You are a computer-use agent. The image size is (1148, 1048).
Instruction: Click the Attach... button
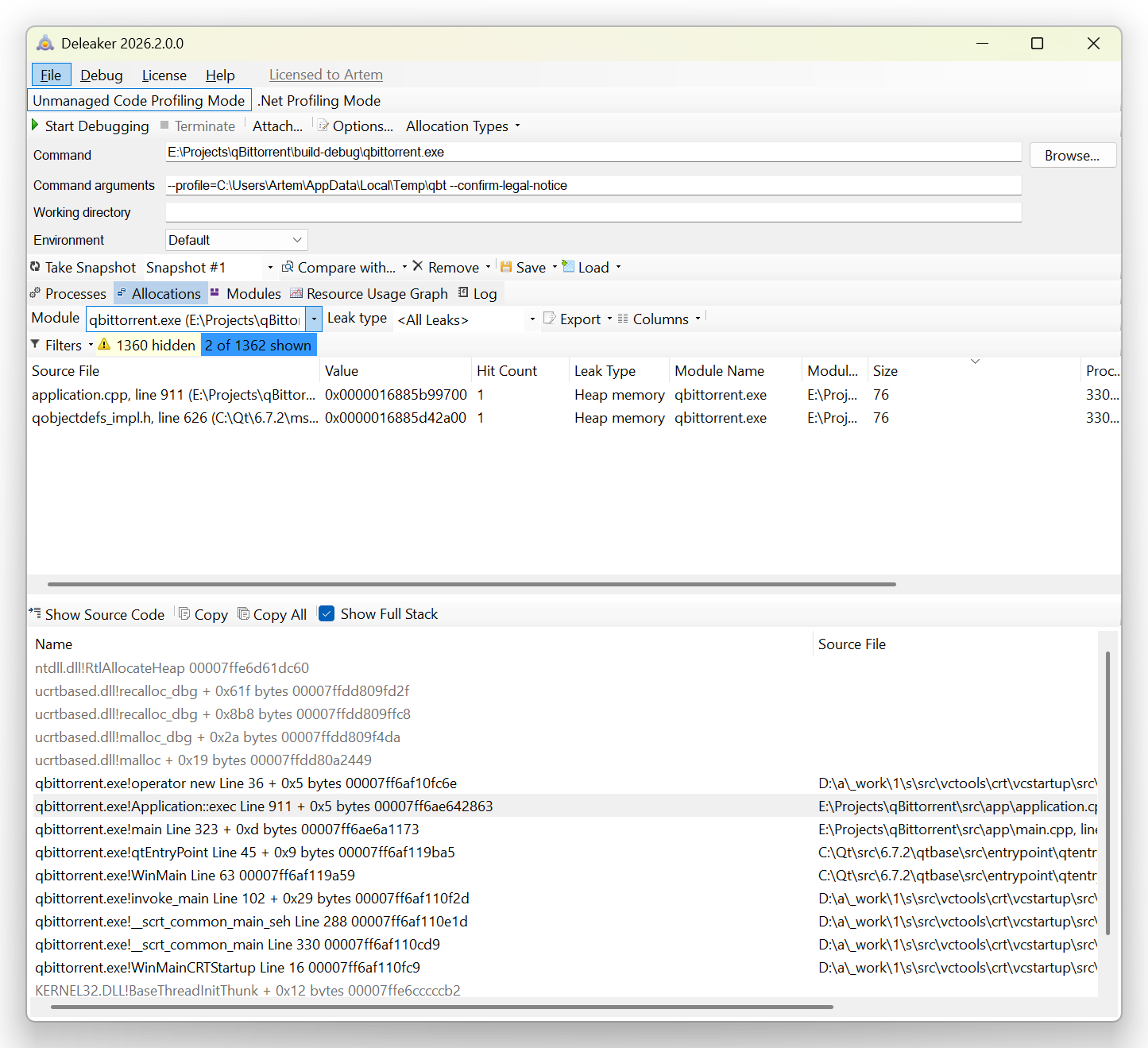pos(277,126)
